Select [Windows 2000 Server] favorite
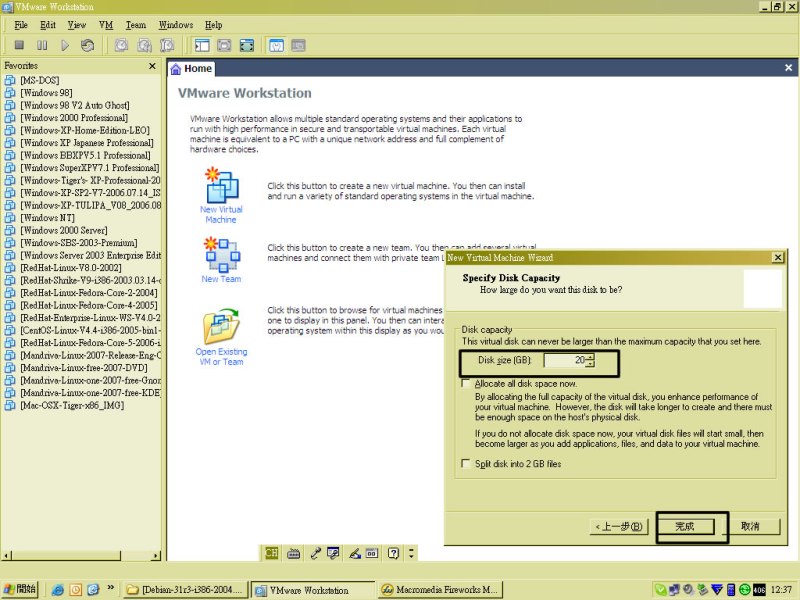800x600 pixels. (64, 230)
